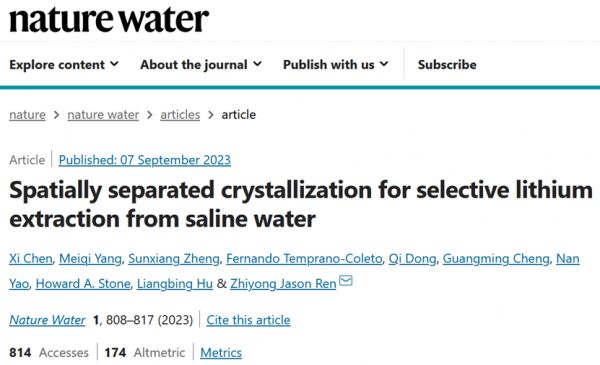Navigate to the articles breadcrumb
The image size is (600, 365).
180,115
